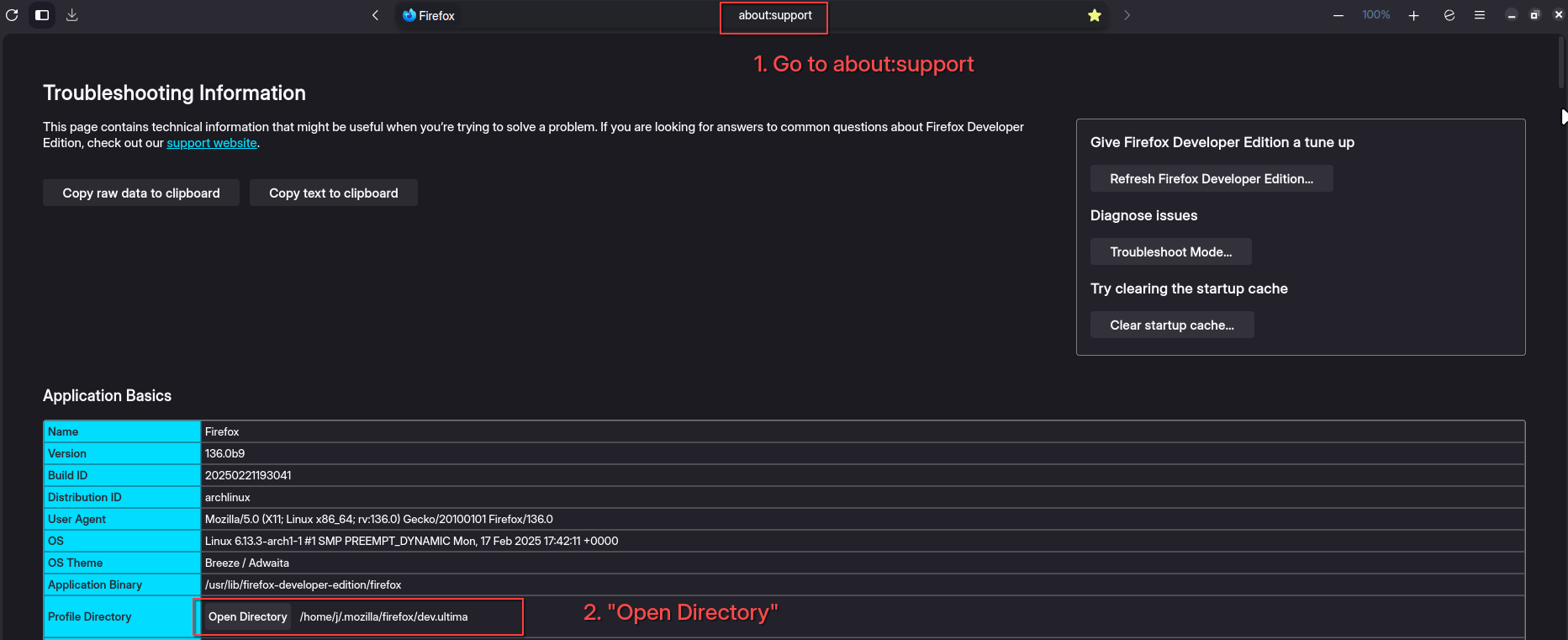Open the hamburger application menu
Screen dimensions: 1568x640
click(x=1480, y=15)
